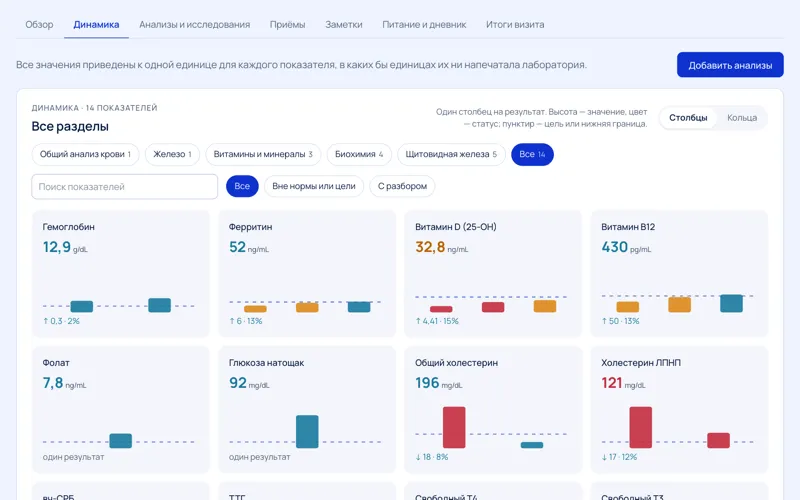The width and height of the screenshot is (800, 500).
Task: Click the tall red Общий холестерин bar
Action: point(454,428)
